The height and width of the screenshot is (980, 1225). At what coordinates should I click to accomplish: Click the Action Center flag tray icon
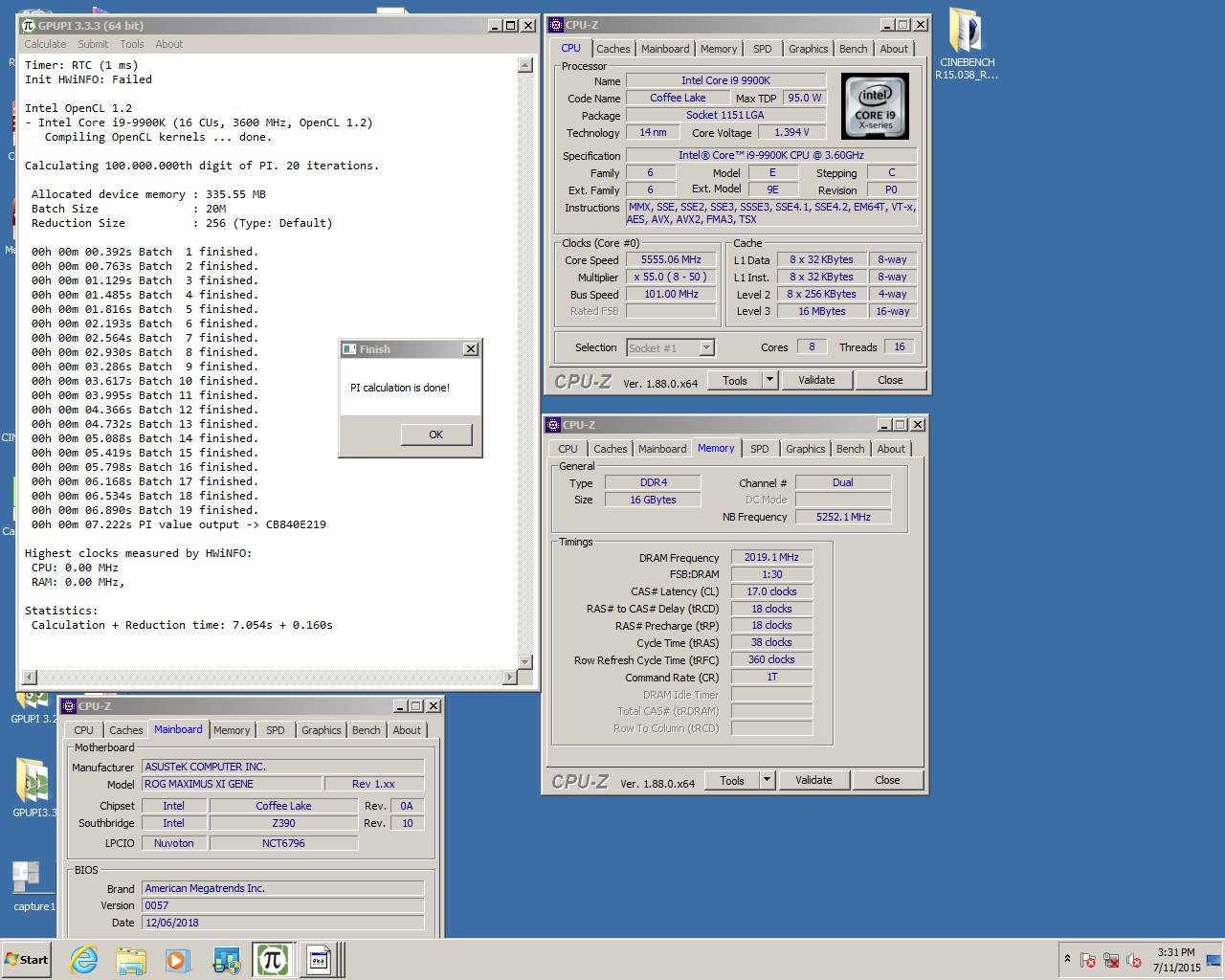(x=1088, y=960)
